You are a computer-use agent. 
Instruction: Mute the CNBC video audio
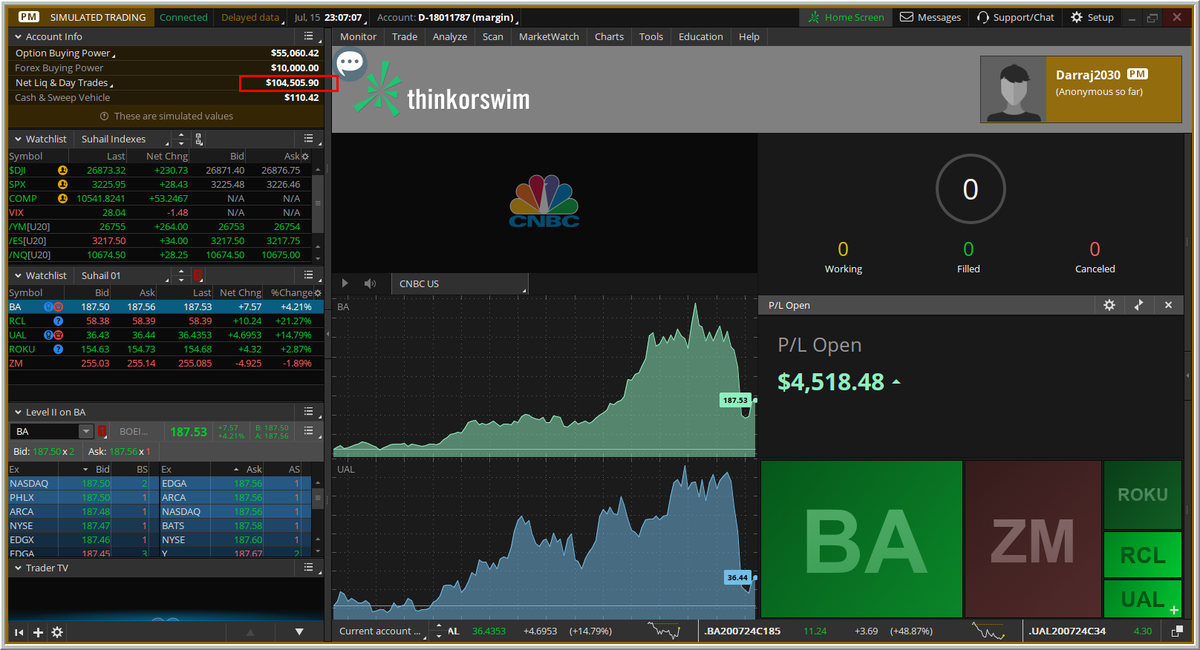(x=370, y=284)
